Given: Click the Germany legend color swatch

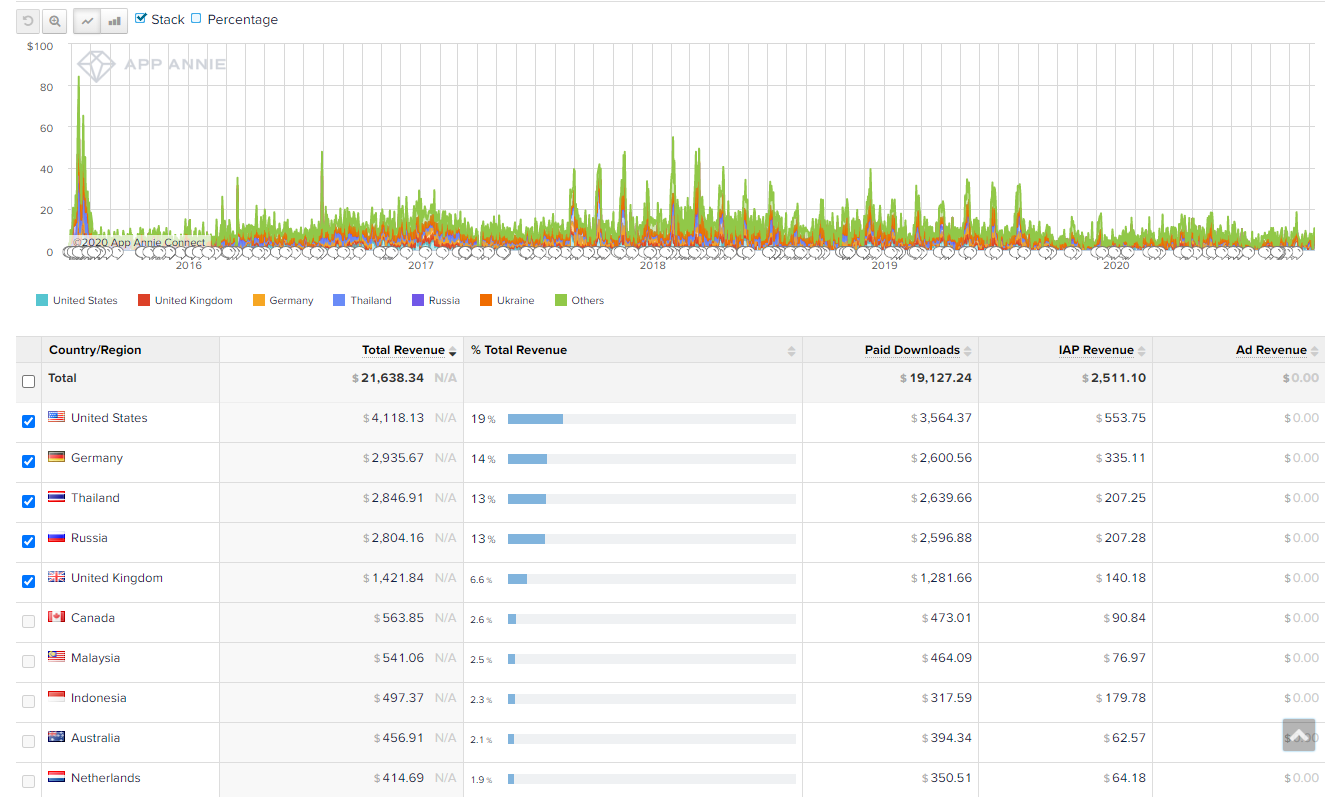Looking at the screenshot, I should (x=259, y=300).
